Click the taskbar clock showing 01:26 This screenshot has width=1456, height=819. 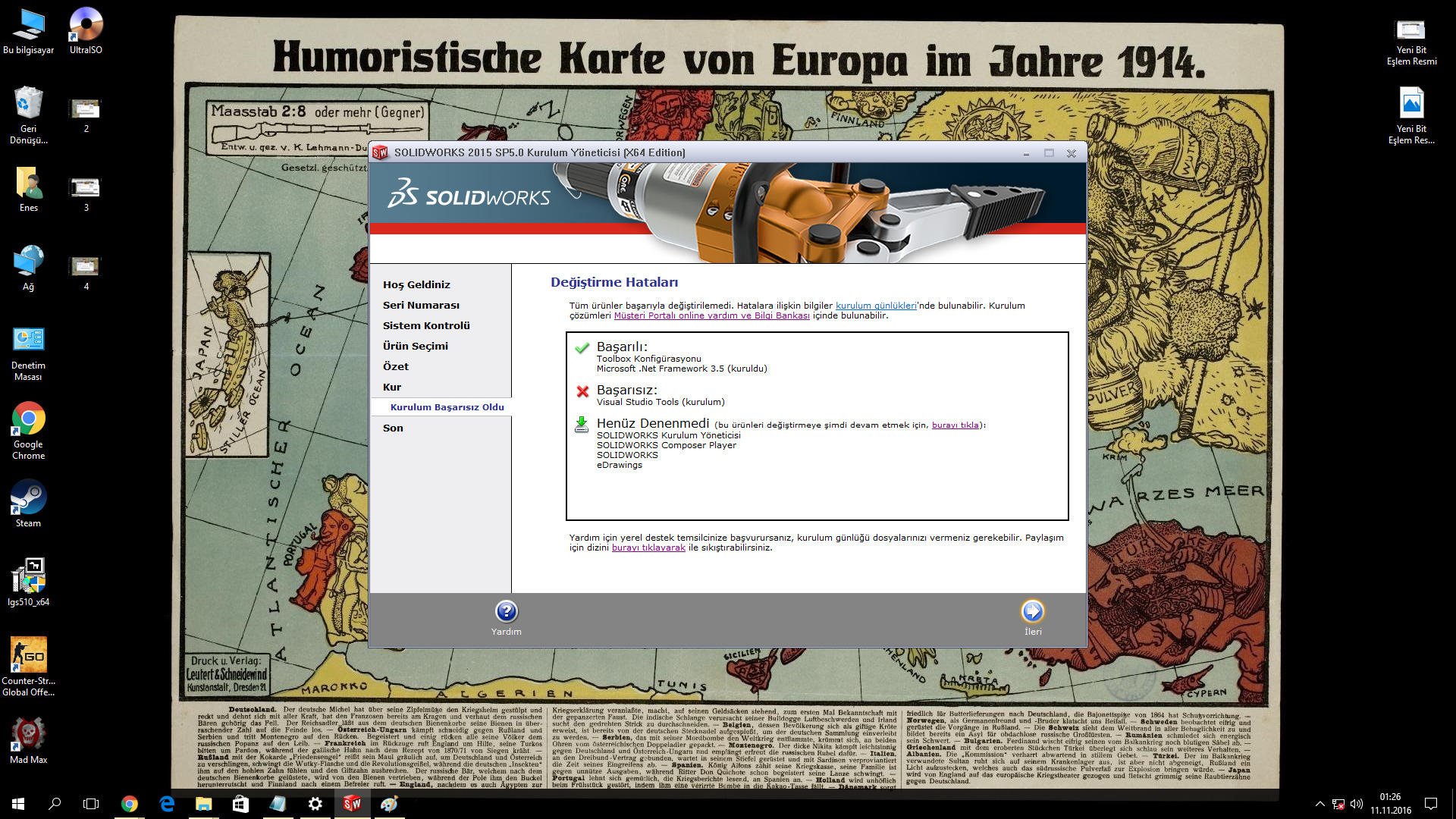(x=1390, y=804)
